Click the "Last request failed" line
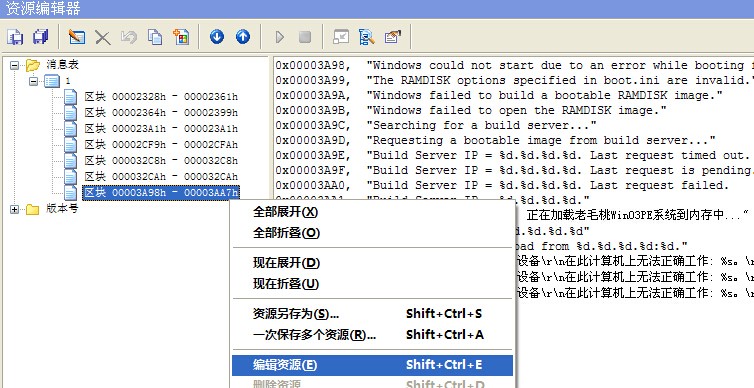 point(503,185)
